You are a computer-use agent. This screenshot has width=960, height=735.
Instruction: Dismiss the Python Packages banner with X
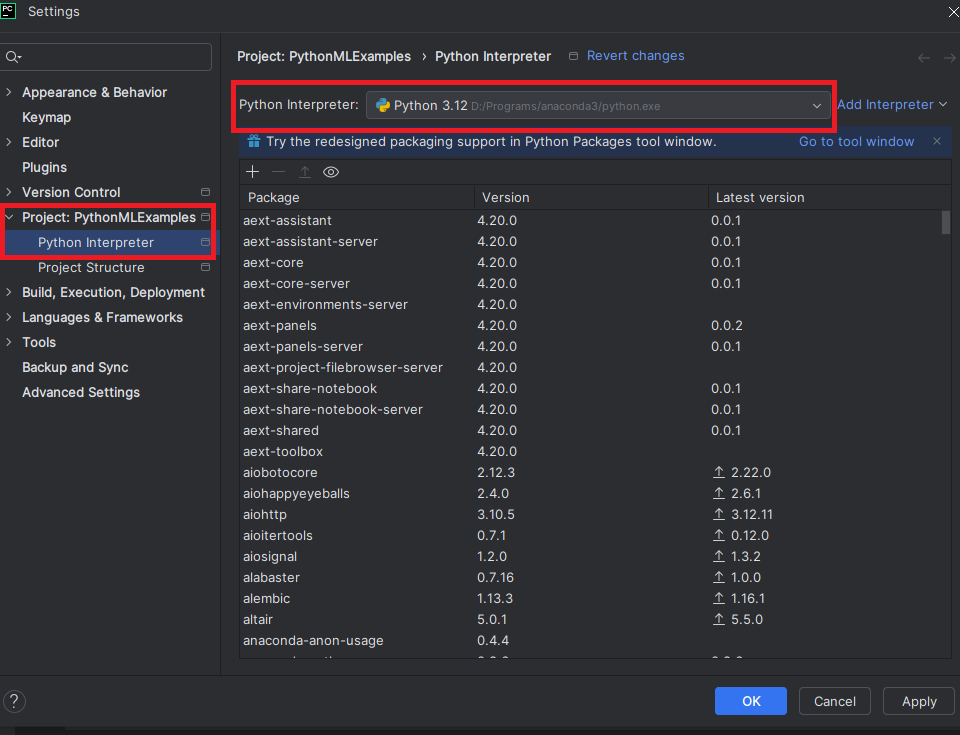[x=937, y=142]
